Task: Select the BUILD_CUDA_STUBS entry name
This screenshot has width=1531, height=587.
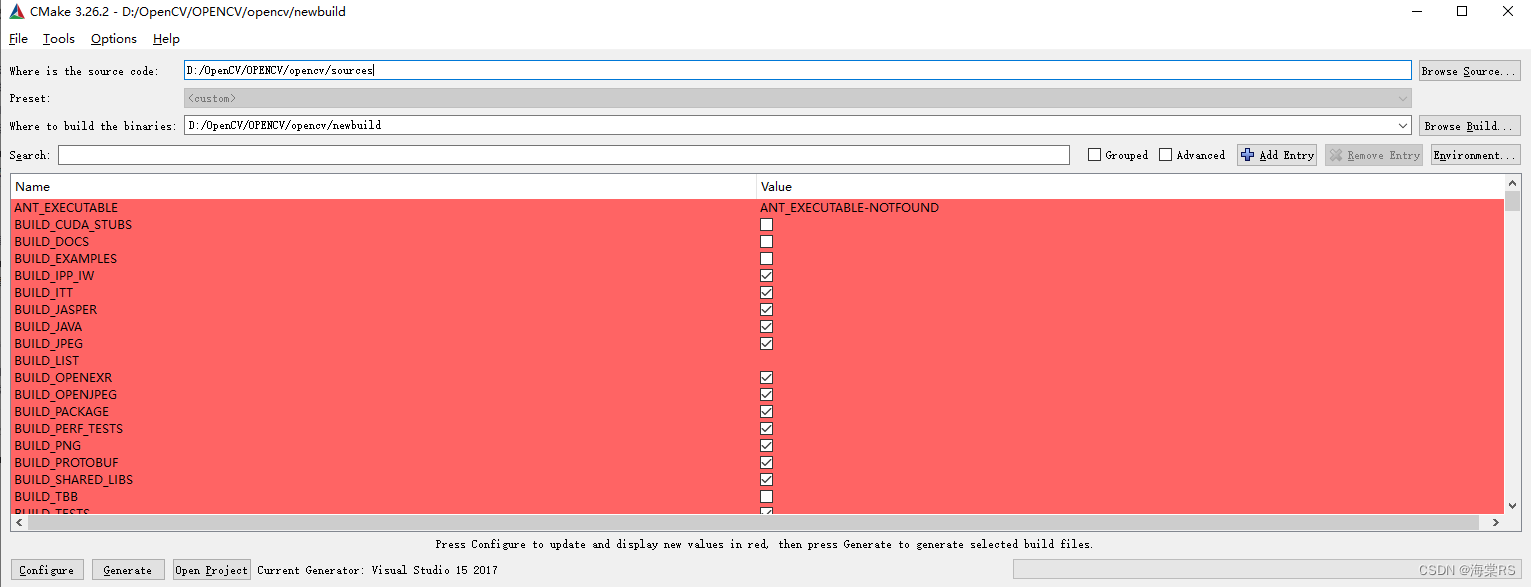Action: tap(73, 225)
